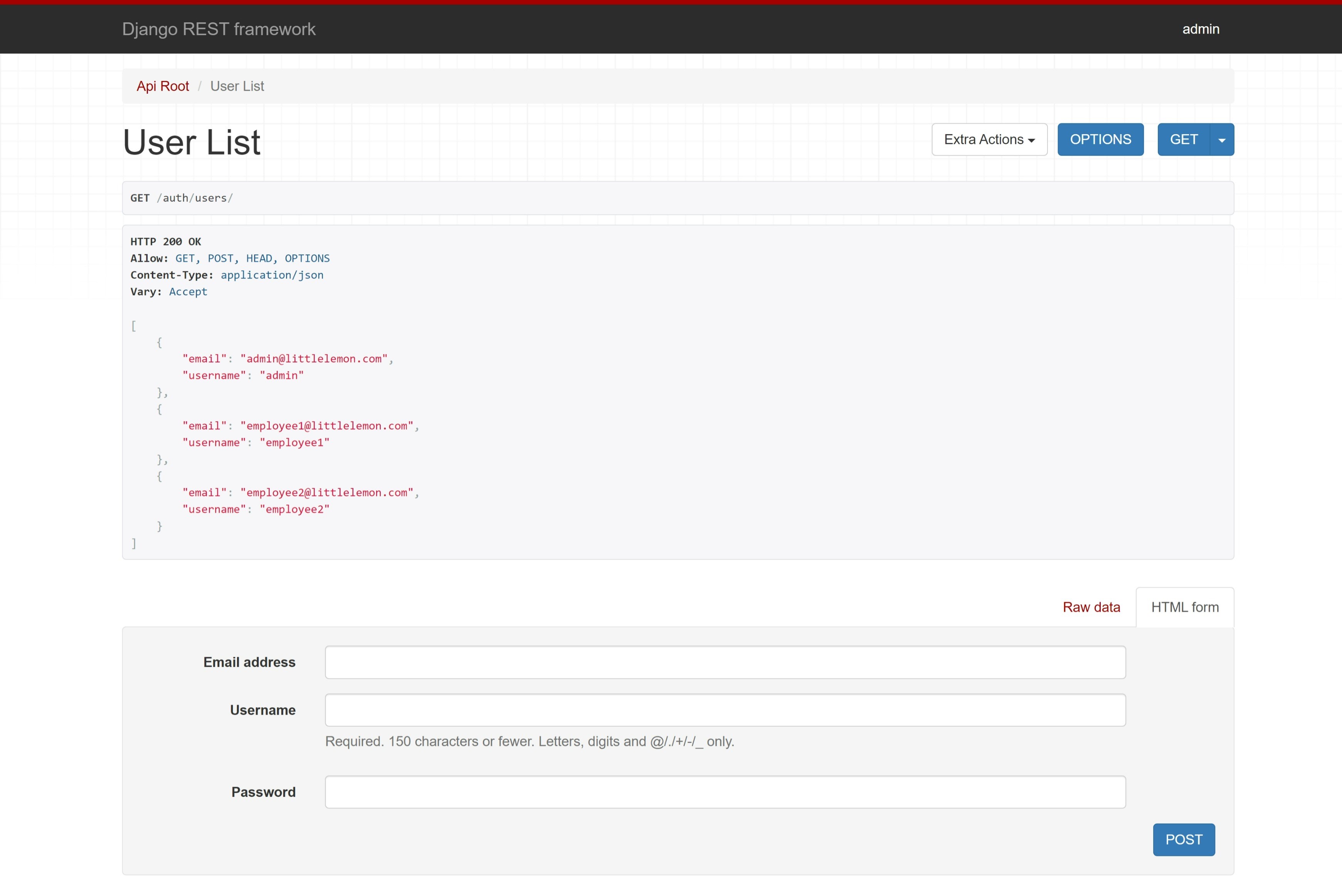Screen dimensions: 1342x896
Task: Click the User List breadcrumb item
Action: coord(237,86)
